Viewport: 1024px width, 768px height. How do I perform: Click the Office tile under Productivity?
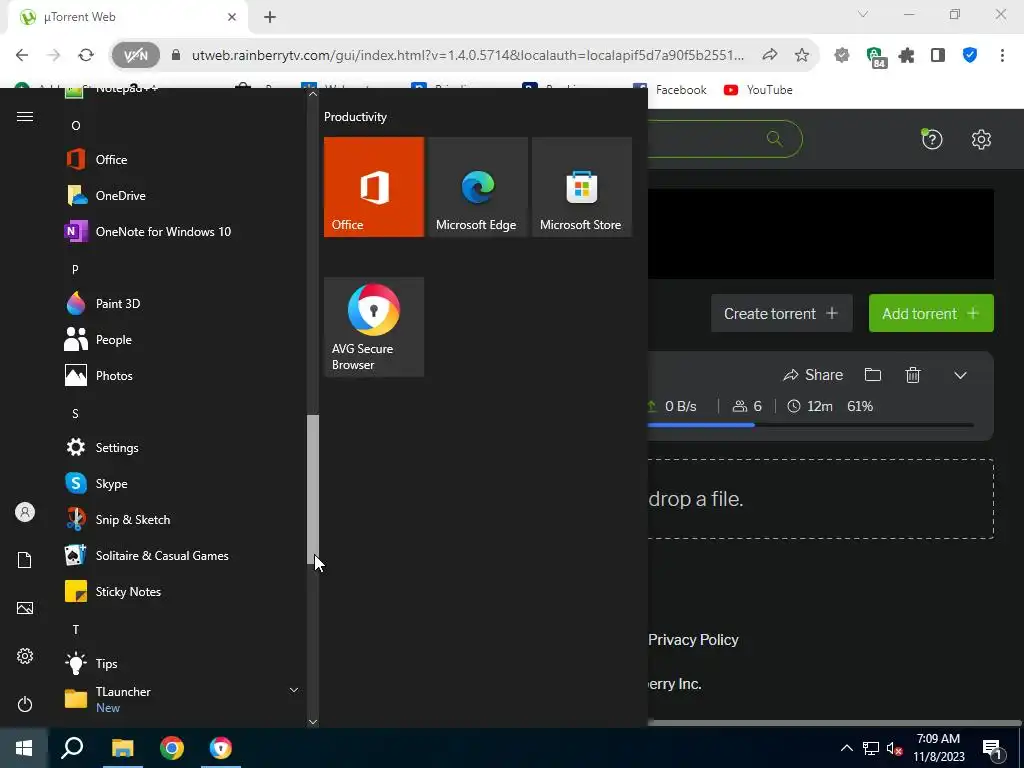click(374, 187)
